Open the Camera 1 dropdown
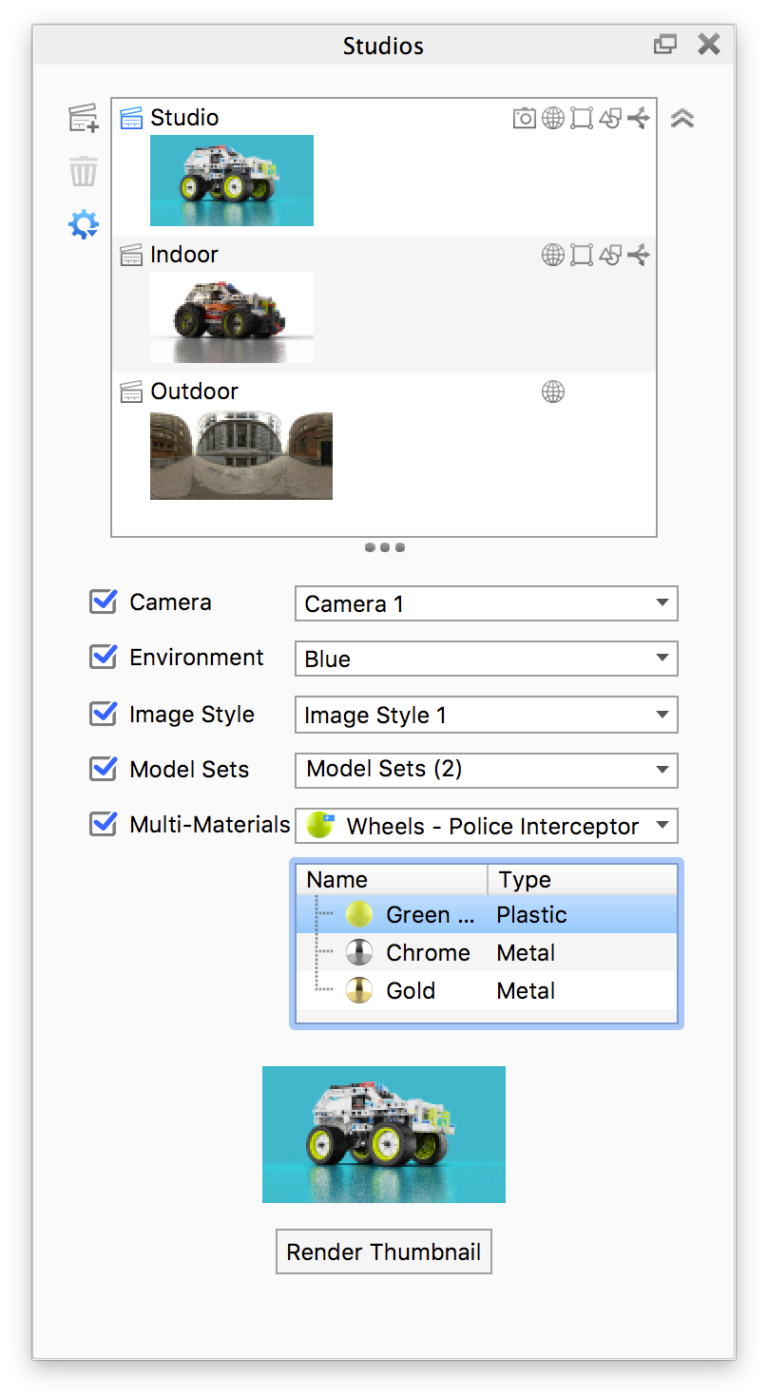Screen dimensions: 768x1395 tap(486, 603)
